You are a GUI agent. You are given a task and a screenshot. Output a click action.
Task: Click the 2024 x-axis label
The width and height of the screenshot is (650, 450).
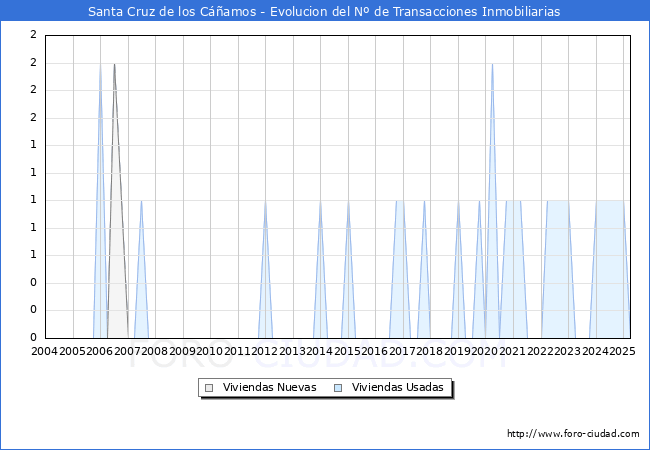tap(595, 351)
